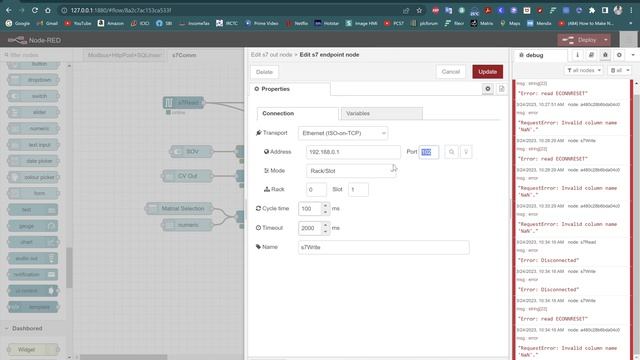640x360 pixels.
Task: Open the Maps bookmark
Action: [510, 23]
